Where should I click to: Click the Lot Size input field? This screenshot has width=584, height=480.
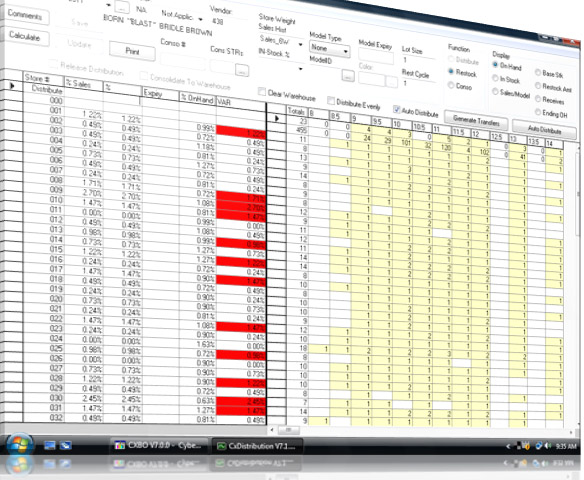(x=418, y=60)
